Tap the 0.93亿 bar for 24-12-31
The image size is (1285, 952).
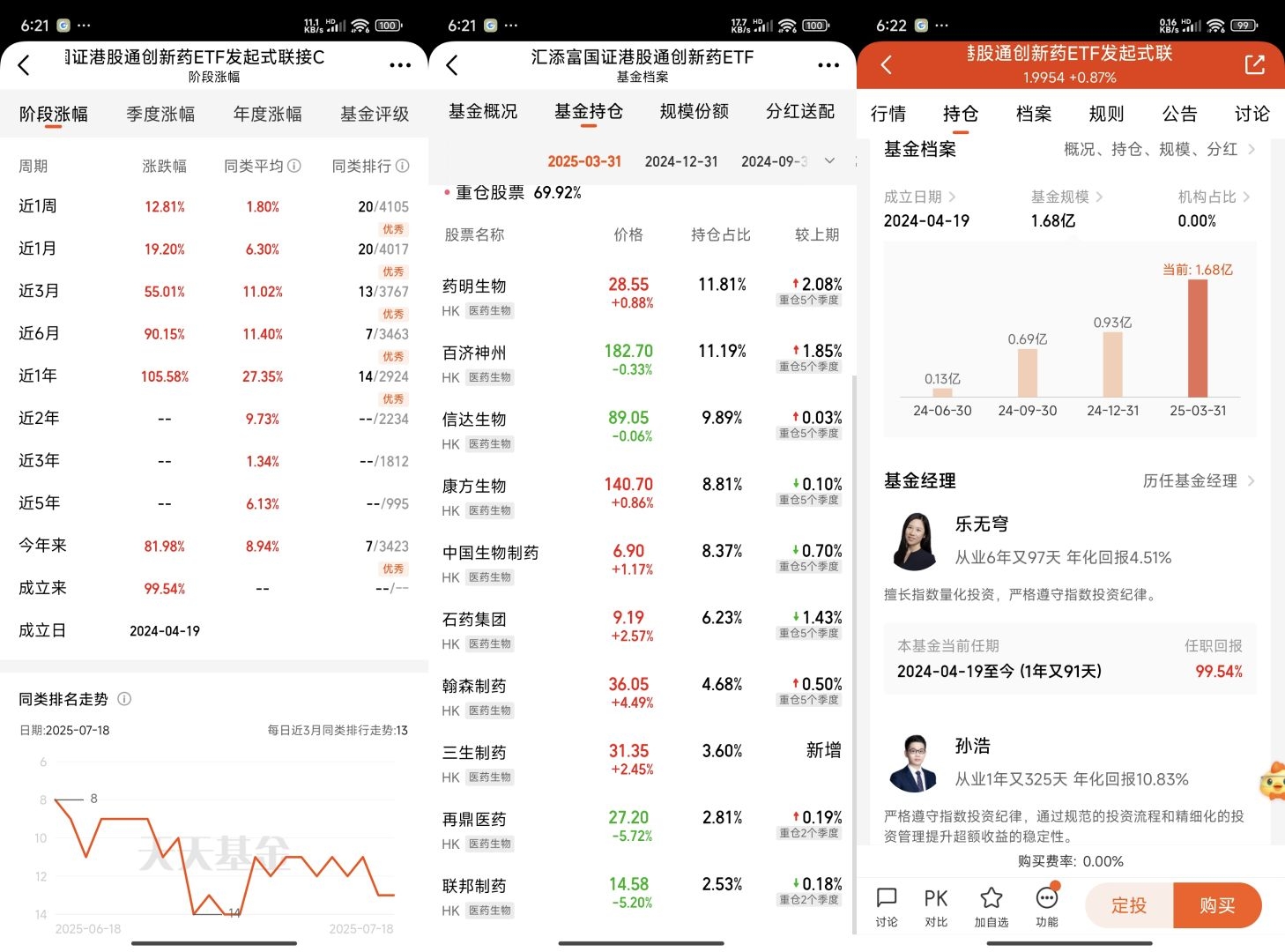(1113, 365)
